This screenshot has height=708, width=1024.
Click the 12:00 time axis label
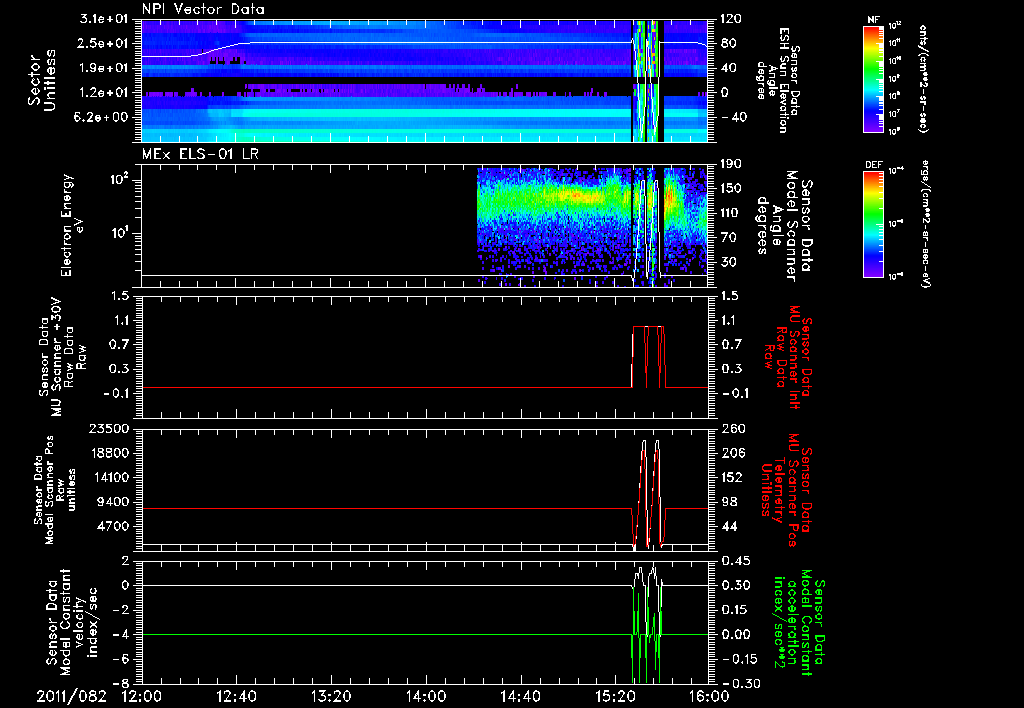[142, 694]
